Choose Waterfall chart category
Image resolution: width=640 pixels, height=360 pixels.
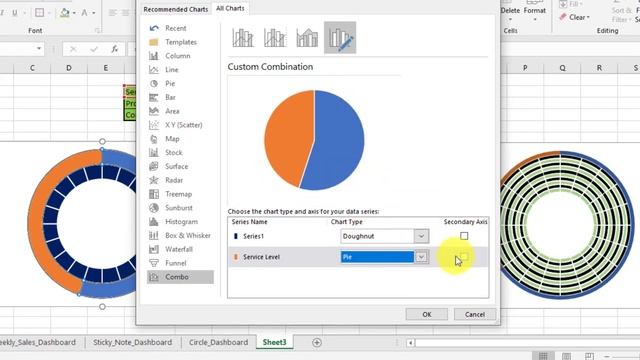click(180, 249)
